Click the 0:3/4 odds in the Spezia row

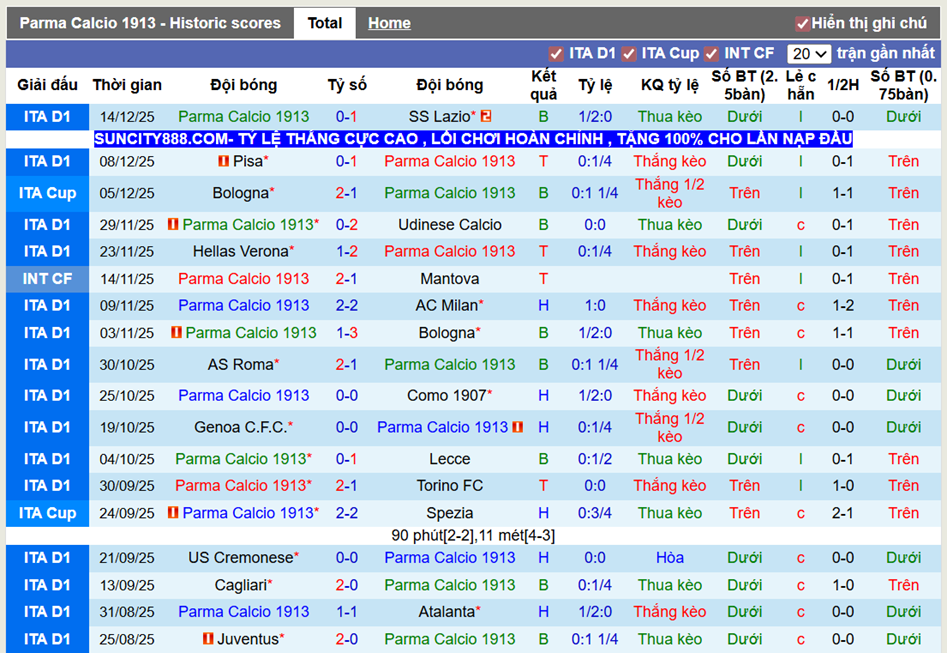pyautogui.click(x=595, y=513)
